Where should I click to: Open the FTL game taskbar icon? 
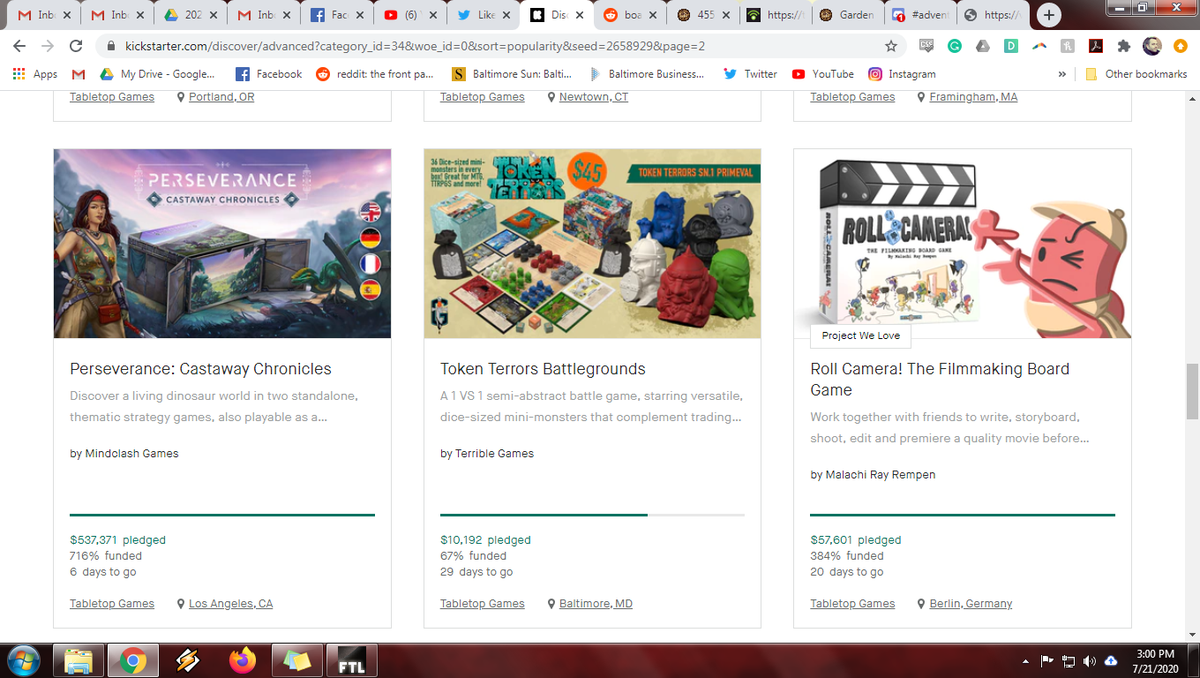click(x=351, y=660)
